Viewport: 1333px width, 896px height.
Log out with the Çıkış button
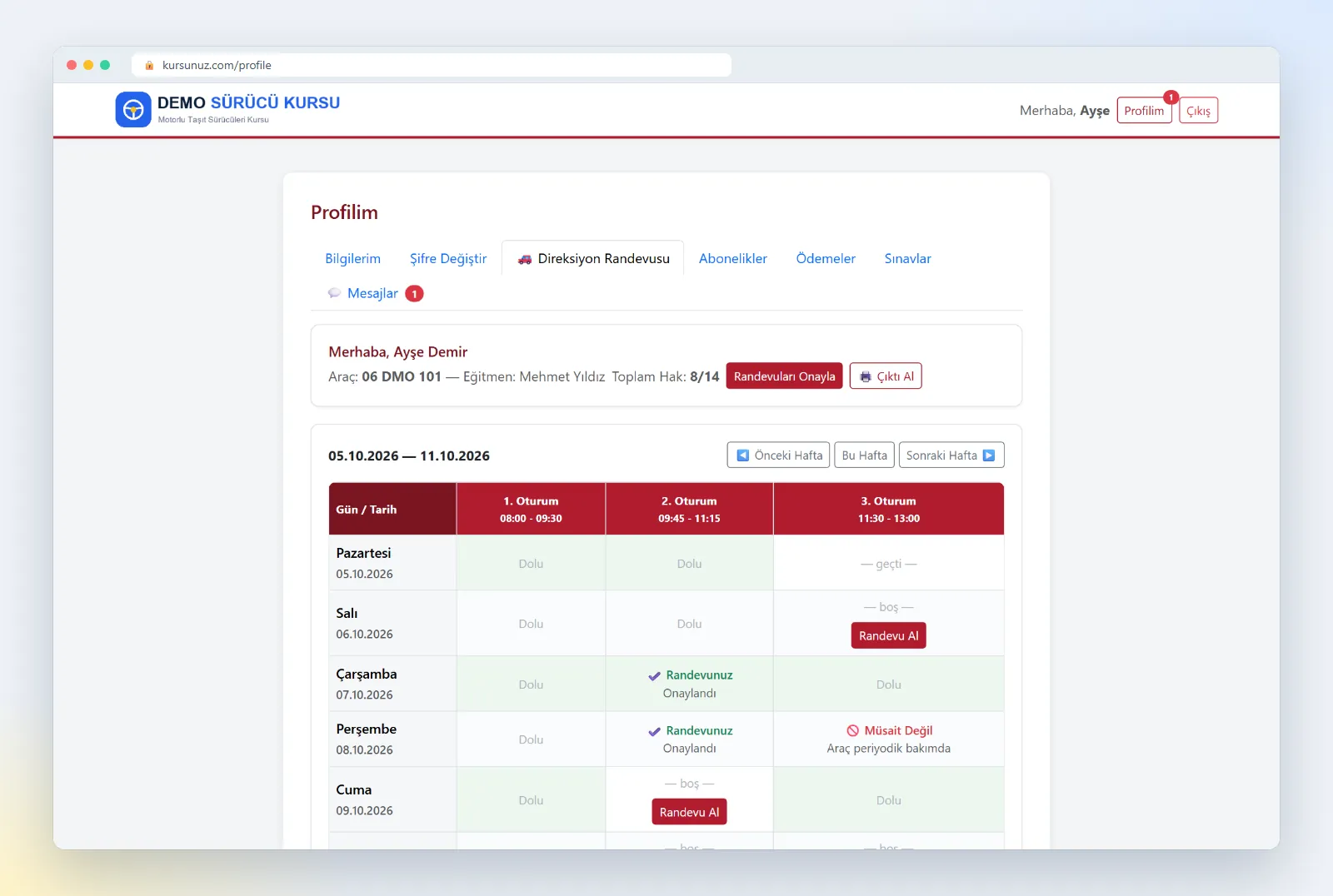(x=1198, y=111)
